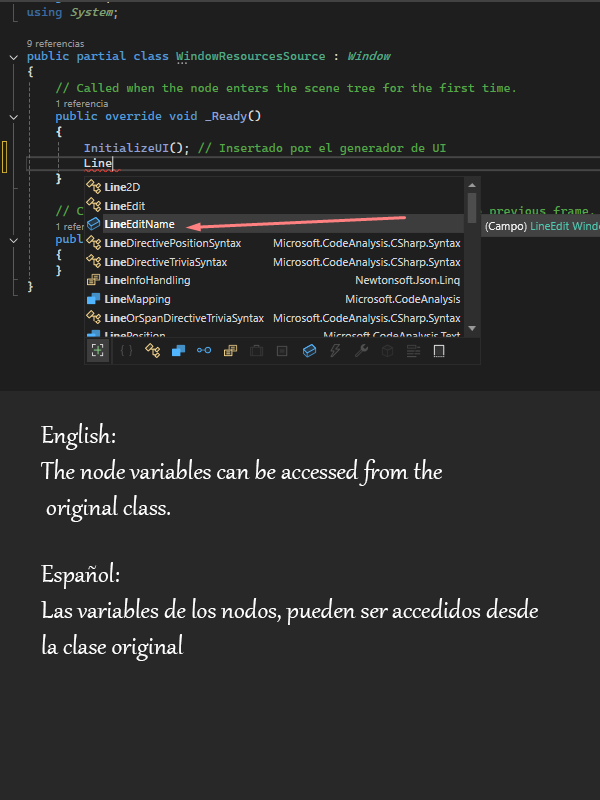The height and width of the screenshot is (800, 600).
Task: Filter completions by Structures blue squares icon
Action: tap(179, 351)
